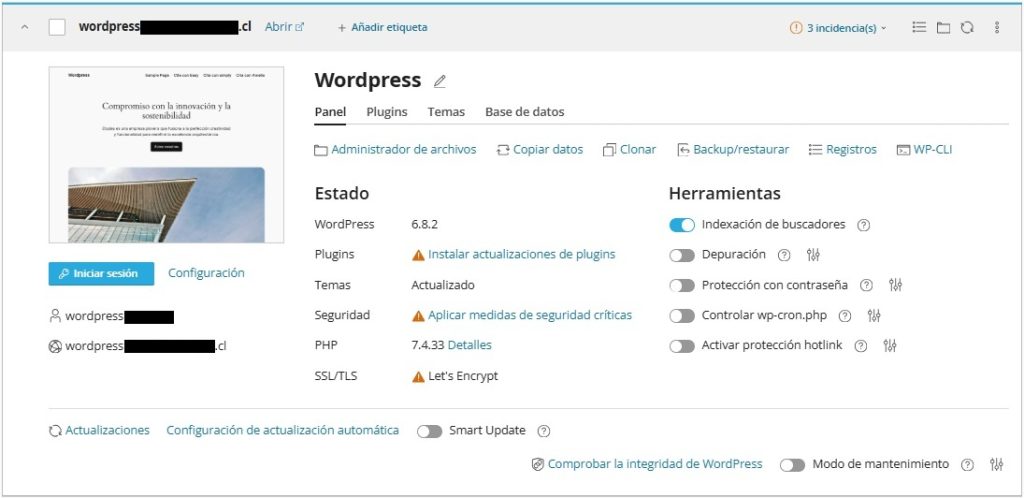Click Iniciar sesión button
Image resolution: width=1024 pixels, height=498 pixels.
point(101,273)
